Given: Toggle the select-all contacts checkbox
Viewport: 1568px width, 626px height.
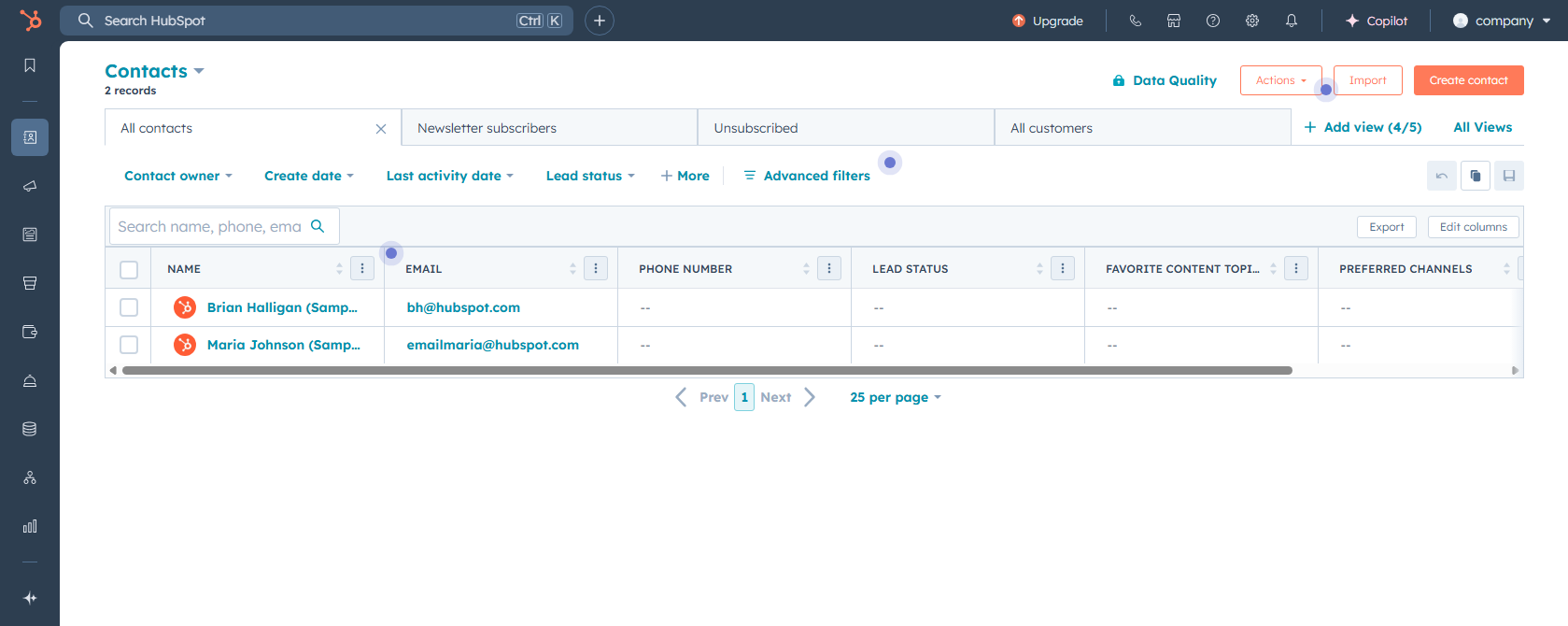Looking at the screenshot, I should [x=129, y=269].
